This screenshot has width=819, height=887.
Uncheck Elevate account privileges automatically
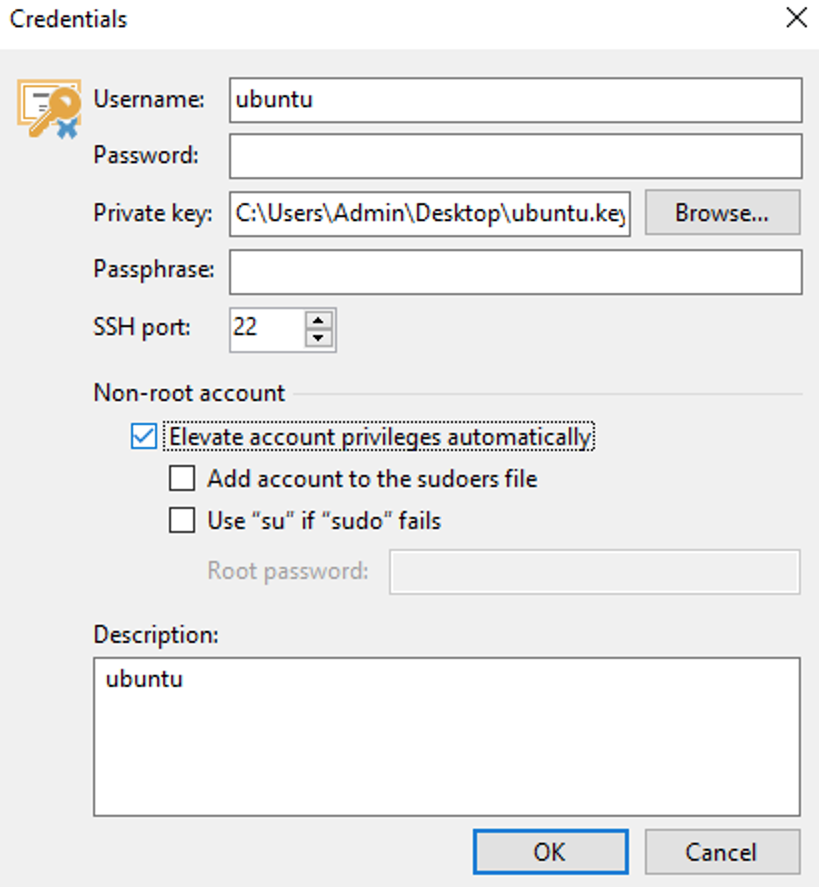[x=144, y=437]
